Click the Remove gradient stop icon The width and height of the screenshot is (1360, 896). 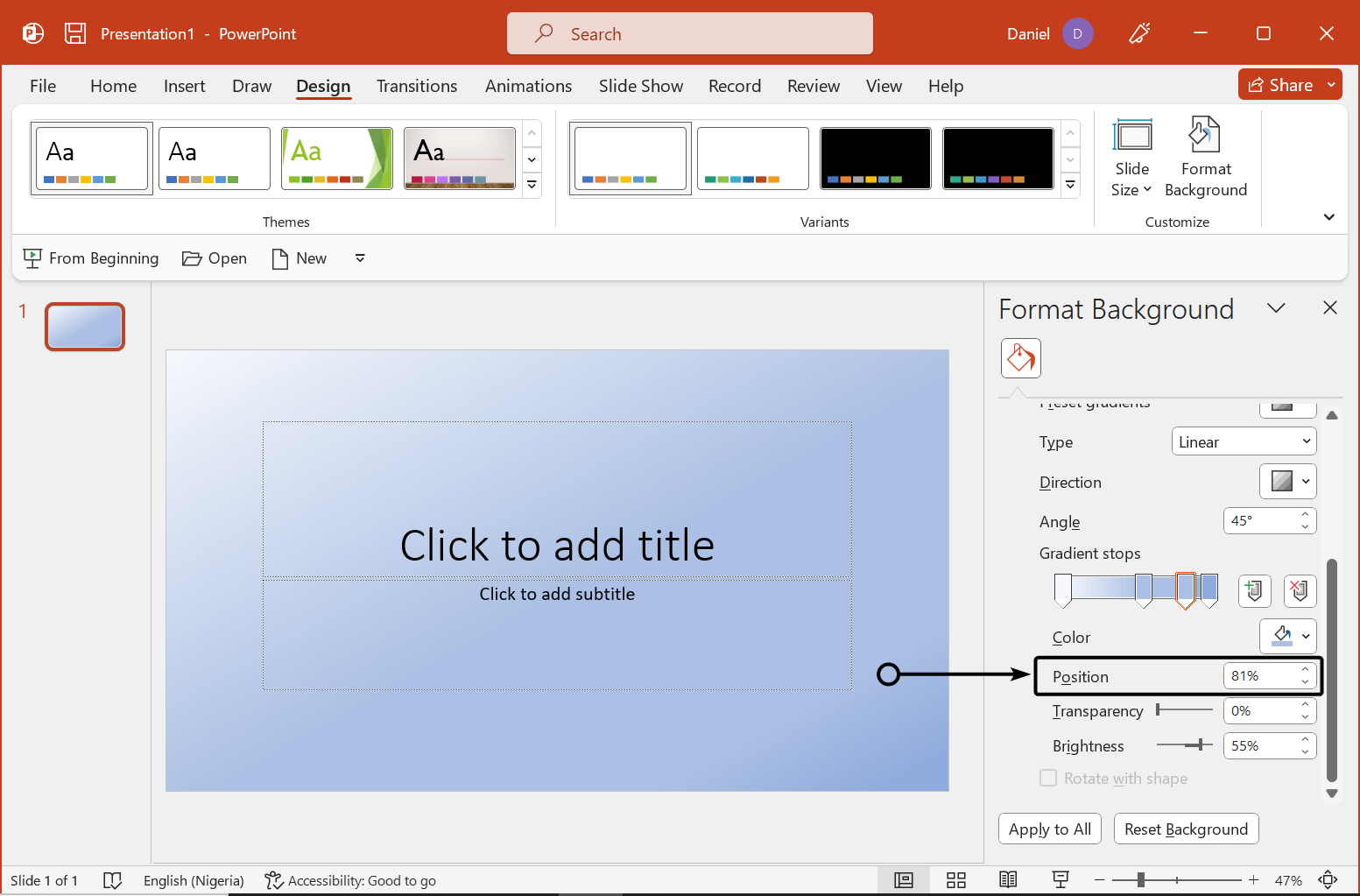[x=1300, y=590]
